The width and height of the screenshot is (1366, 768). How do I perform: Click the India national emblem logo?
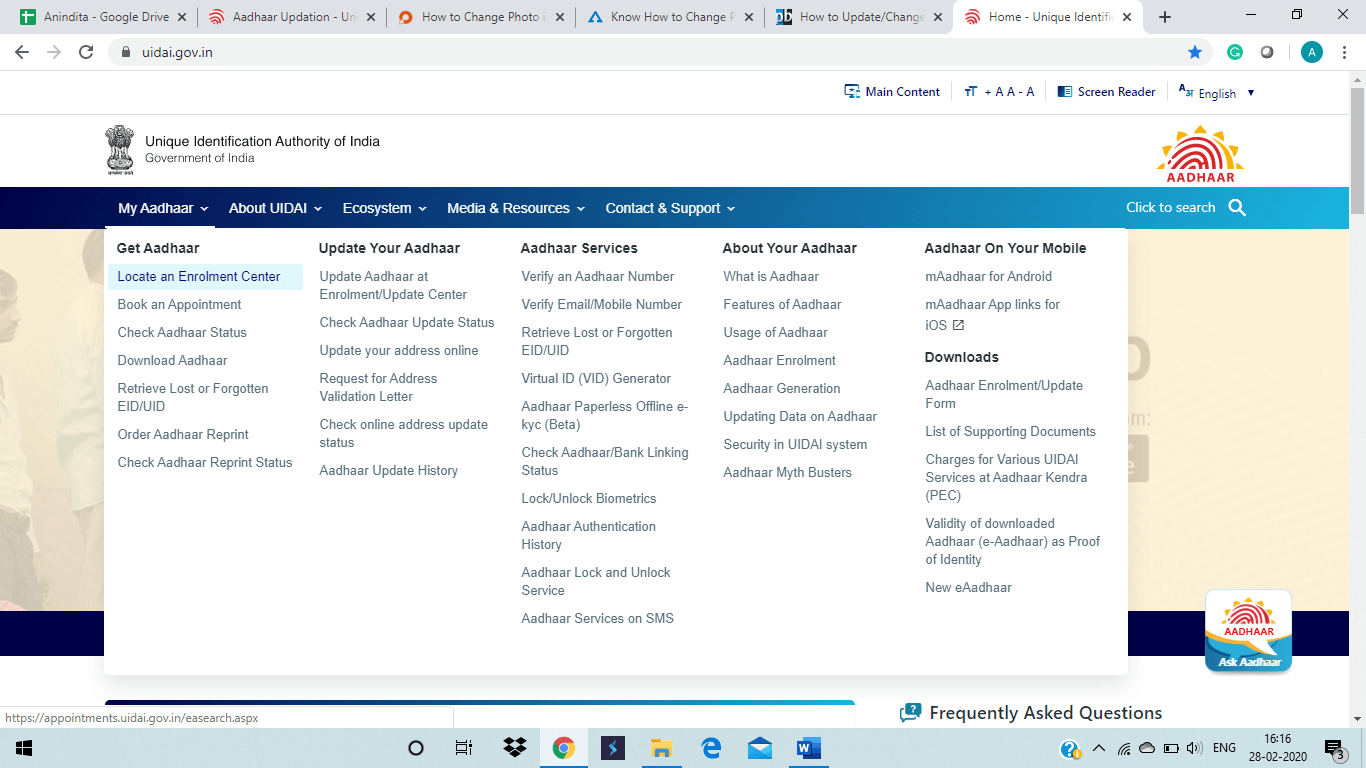[120, 150]
